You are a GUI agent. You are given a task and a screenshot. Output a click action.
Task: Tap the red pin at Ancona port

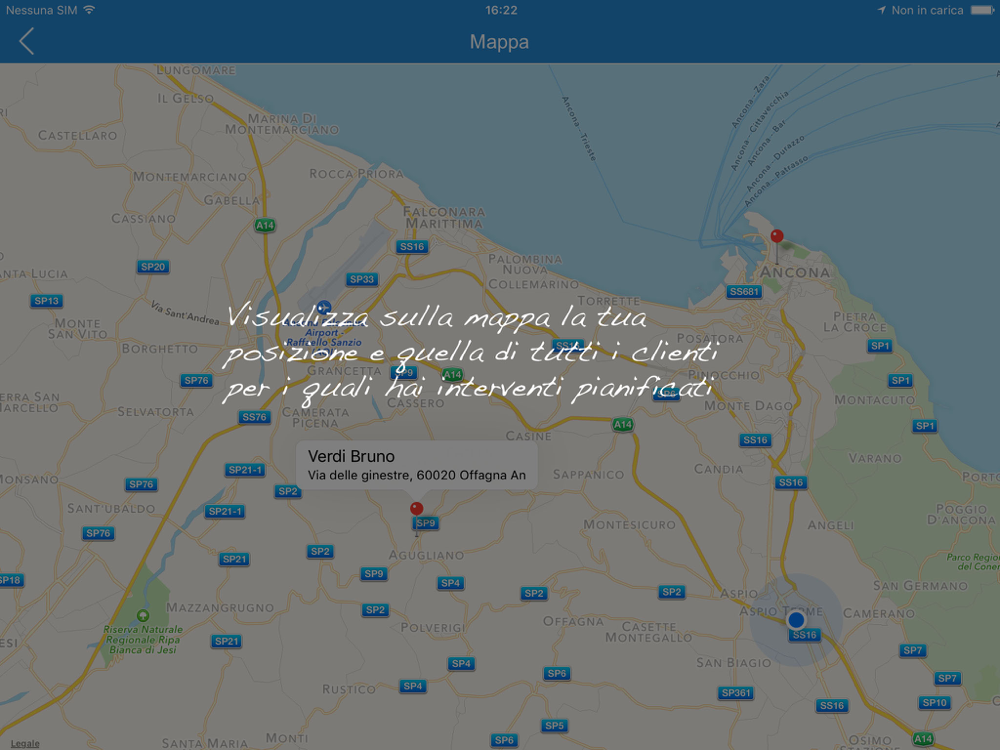[x=777, y=237]
